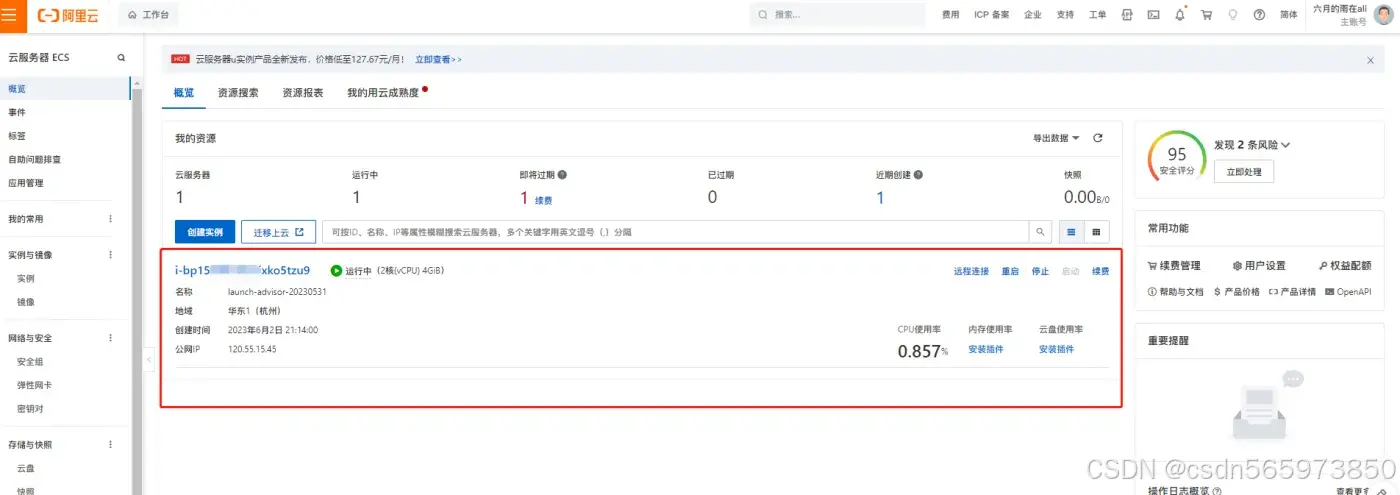Open the API developer tools icon
Image resolution: width=1400 pixels, height=495 pixels.
[x=1127, y=15]
